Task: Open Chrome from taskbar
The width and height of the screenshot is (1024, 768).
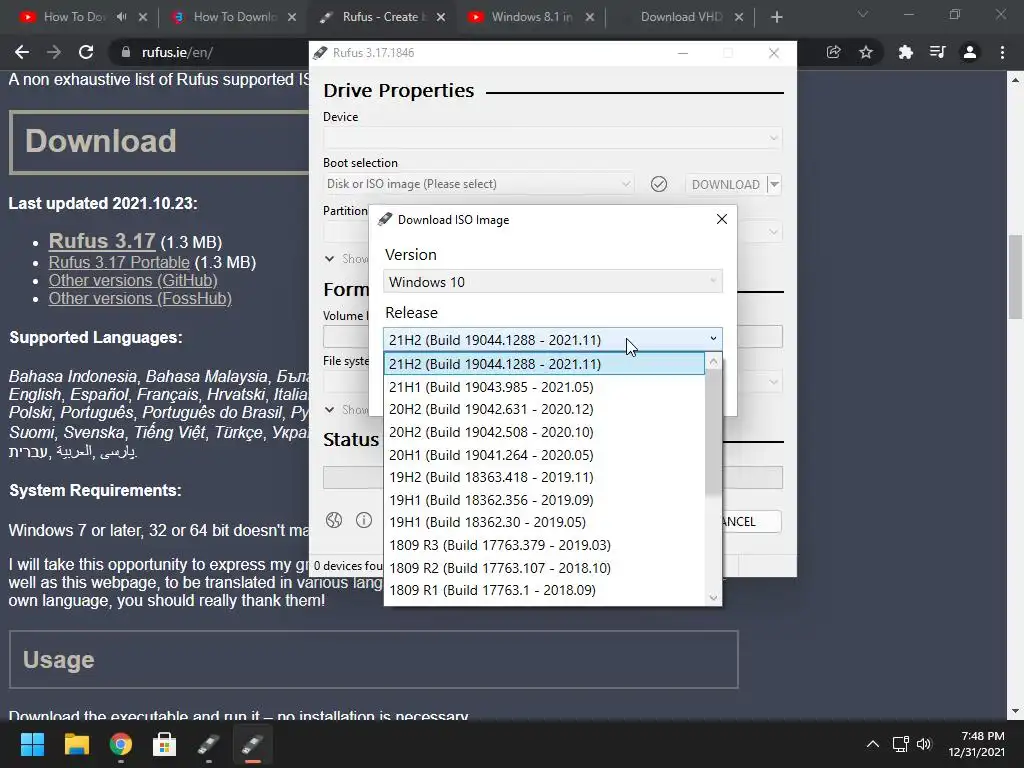Action: [x=121, y=744]
